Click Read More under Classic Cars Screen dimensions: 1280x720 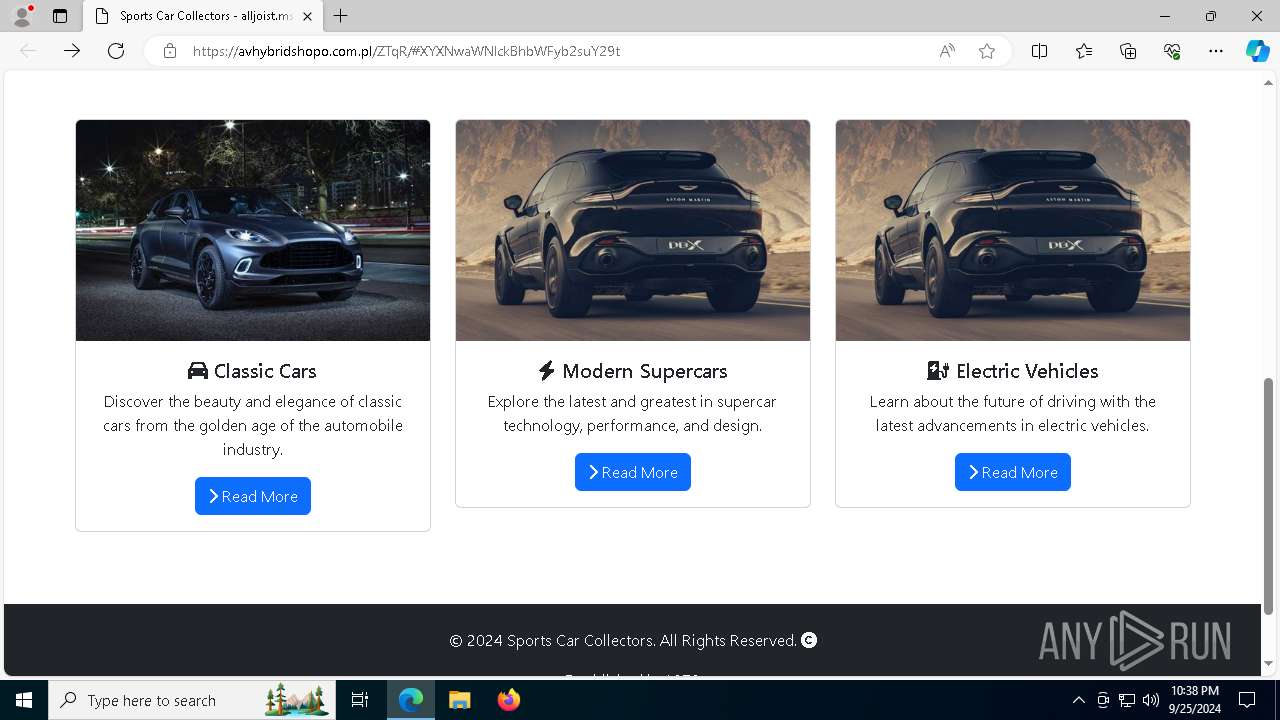pyautogui.click(x=253, y=496)
